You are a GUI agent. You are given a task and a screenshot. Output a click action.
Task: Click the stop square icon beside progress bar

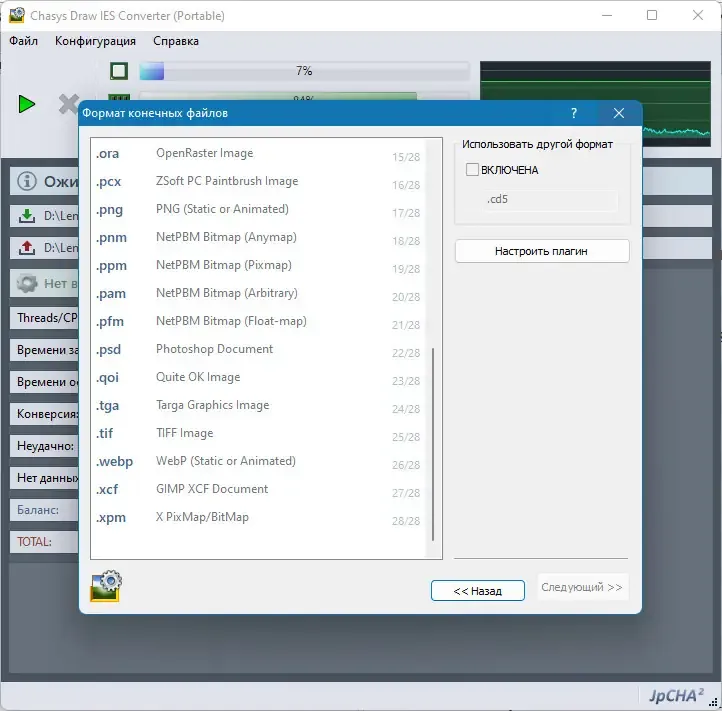tap(119, 71)
